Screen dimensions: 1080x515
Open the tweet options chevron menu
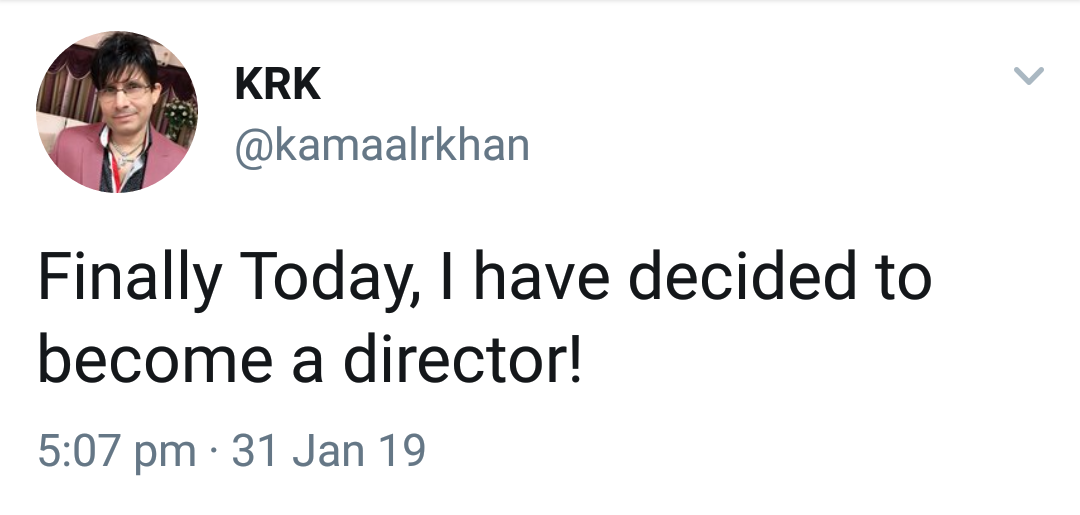pyautogui.click(x=1029, y=77)
